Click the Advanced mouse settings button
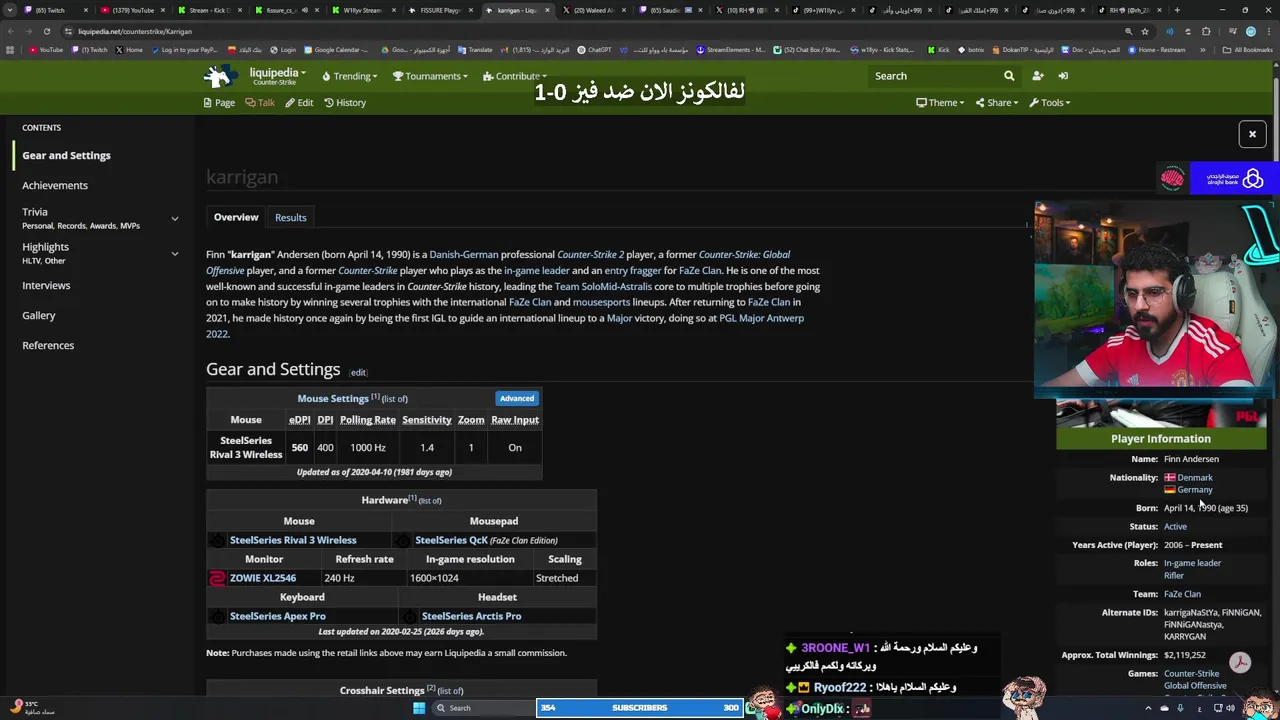Screen dimensions: 1280x720 [x=517, y=398]
